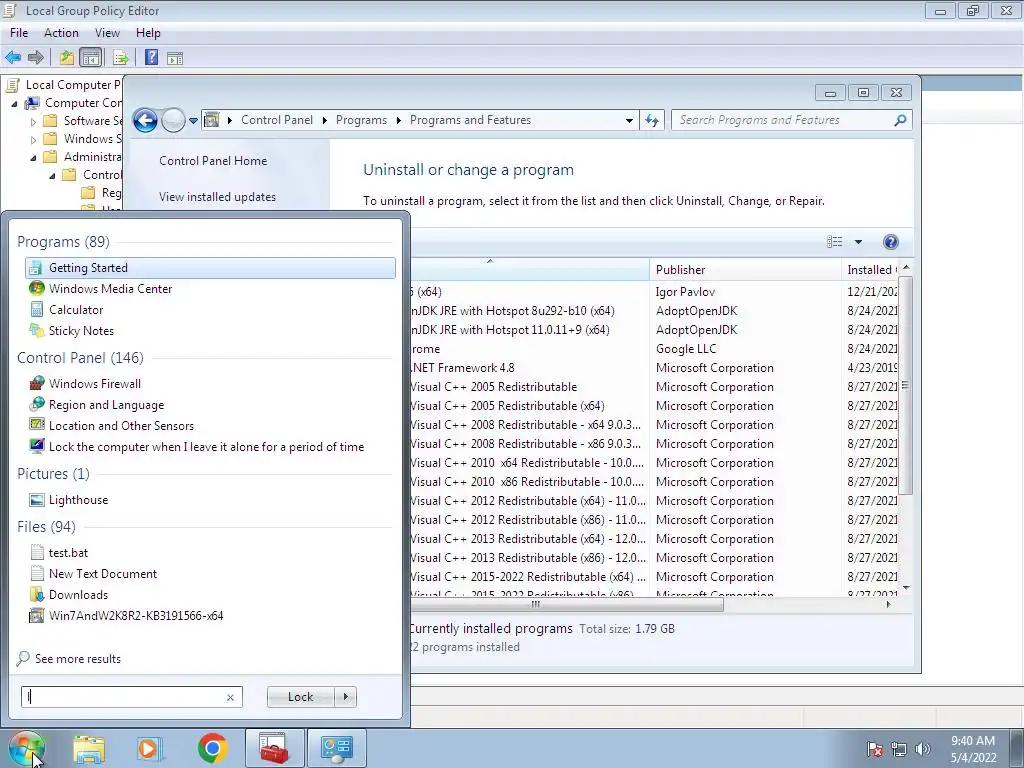Open test.bat file result
This screenshot has width=1024, height=768.
point(68,552)
